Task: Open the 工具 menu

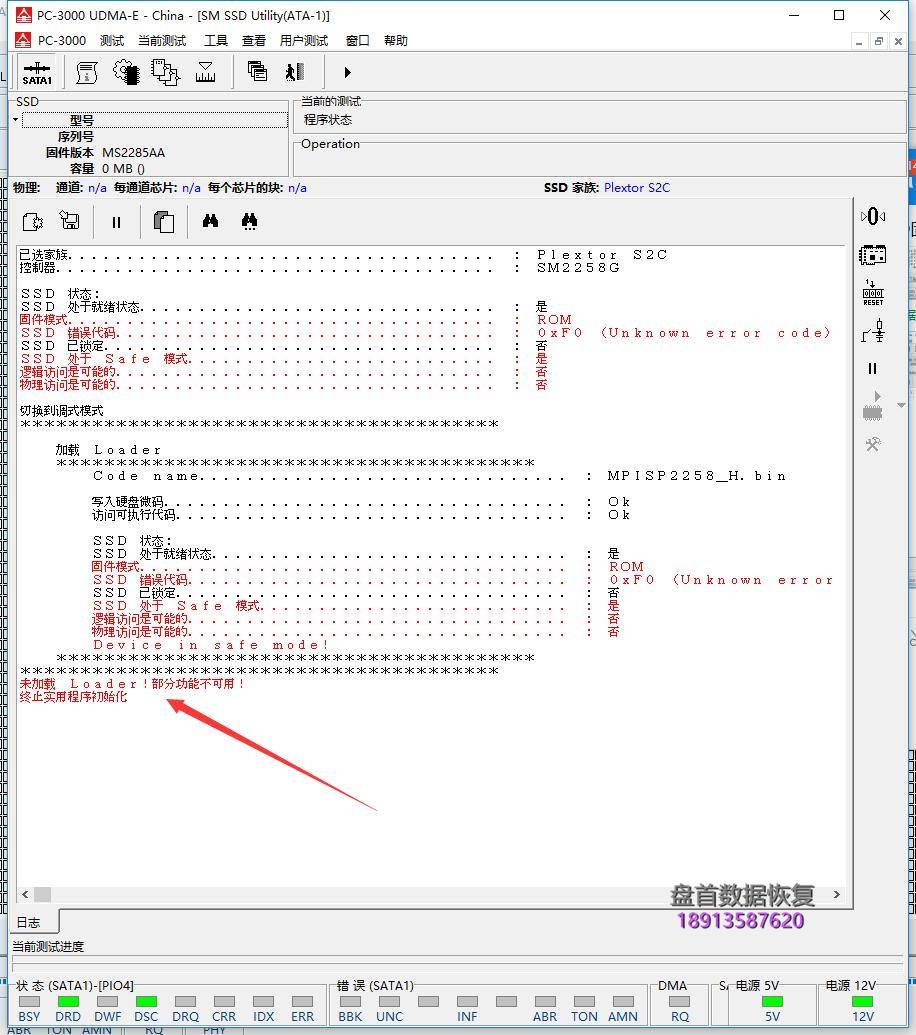Action: tap(216, 41)
